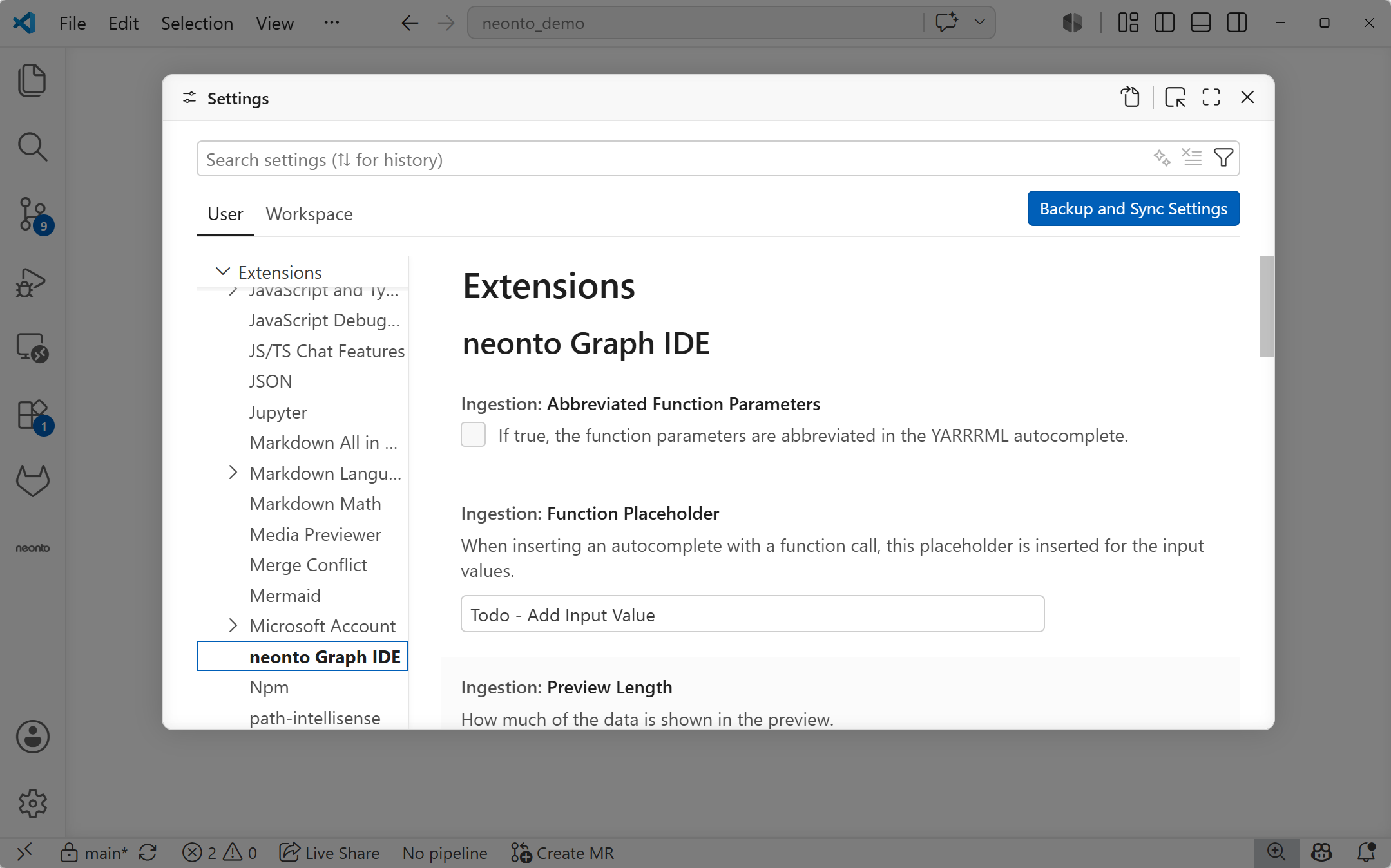The height and width of the screenshot is (868, 1391).
Task: Enable Abbreviated Function Parameters checkbox
Action: [x=473, y=435]
